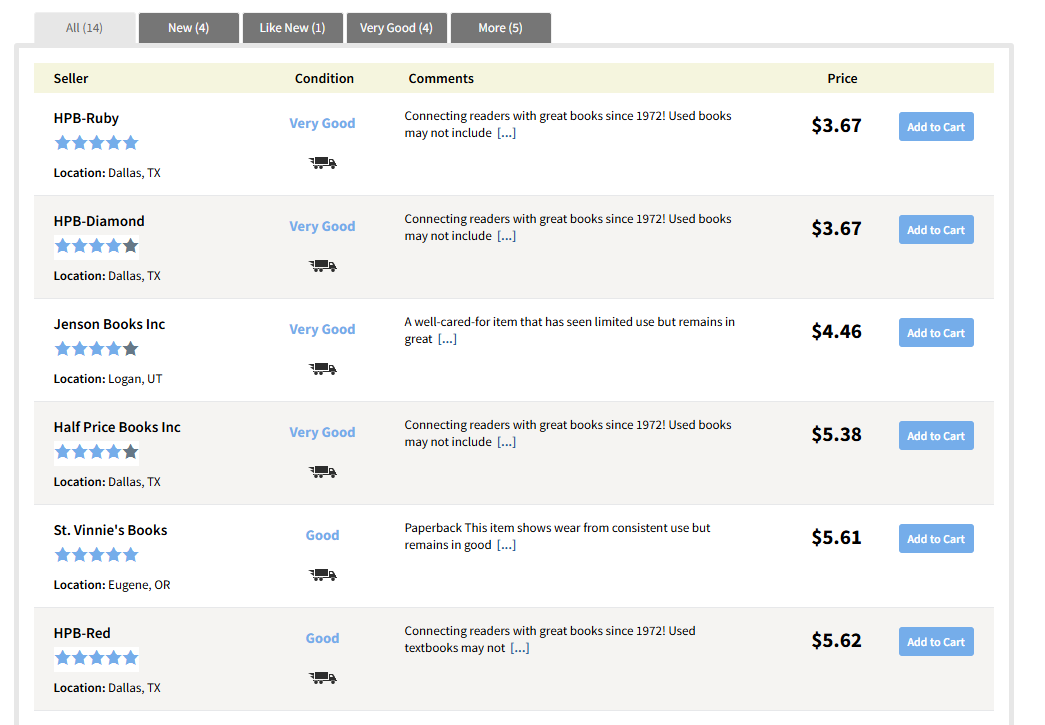Click the Good condition link for St. Vinnie's Books
The image size is (1045, 725).
[323, 535]
